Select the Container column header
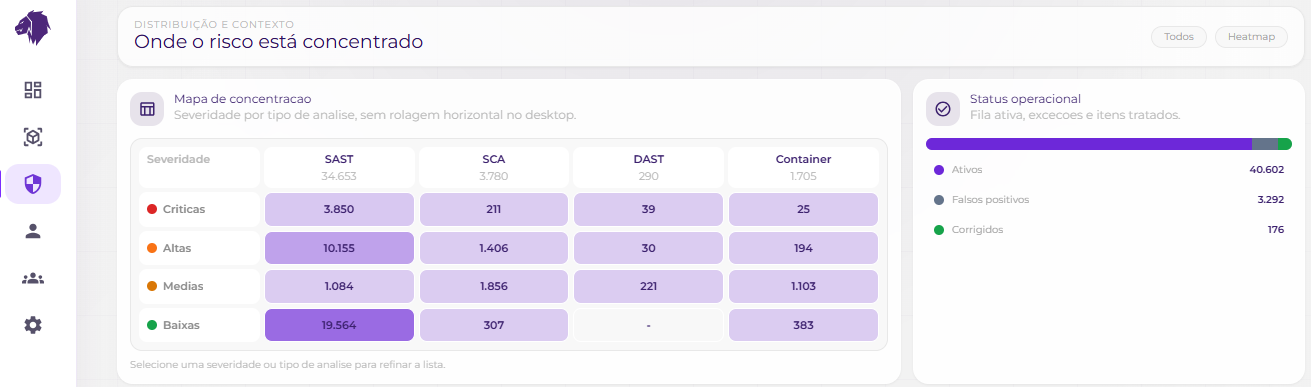The width and height of the screenshot is (1311, 387). pos(803,167)
